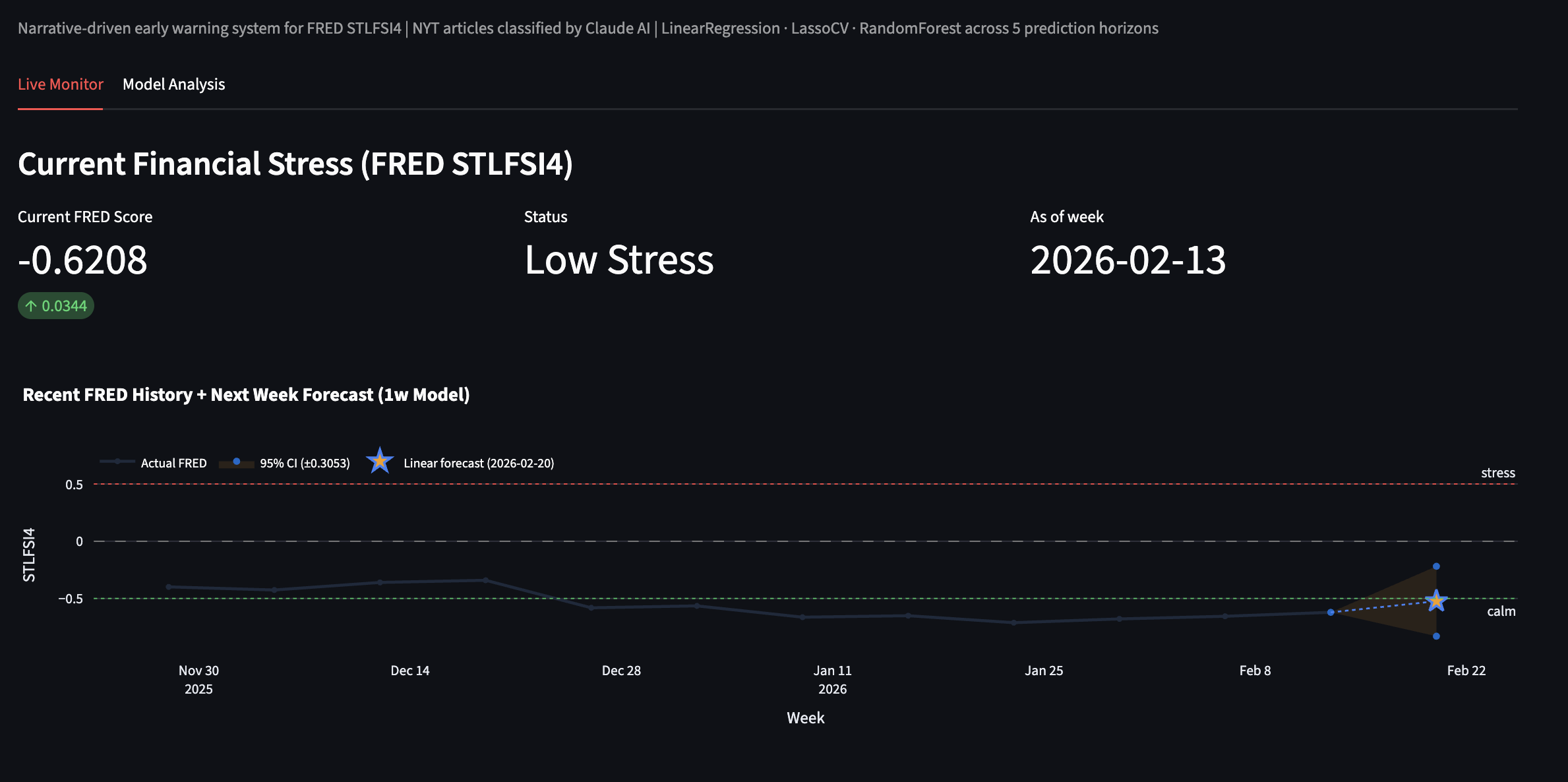Switch to the Model Analysis tab
This screenshot has width=1568, height=782.
point(173,84)
